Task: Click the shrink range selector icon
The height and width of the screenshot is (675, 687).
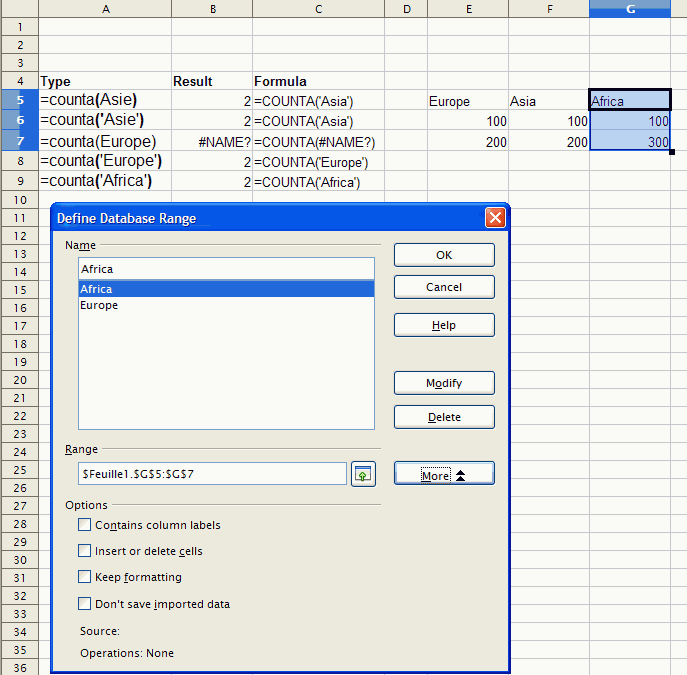Action: (x=363, y=474)
